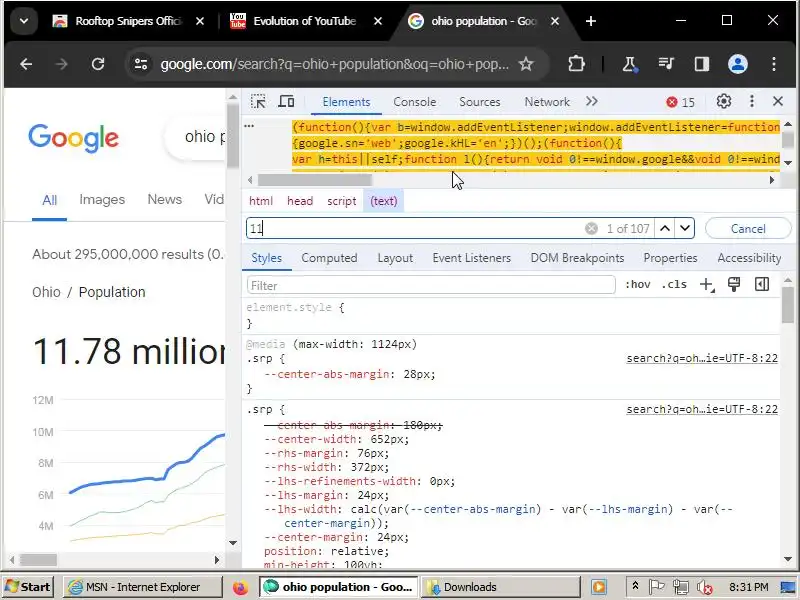The width and height of the screenshot is (800, 600).
Task: Open a new browser tab
Action: click(x=591, y=21)
